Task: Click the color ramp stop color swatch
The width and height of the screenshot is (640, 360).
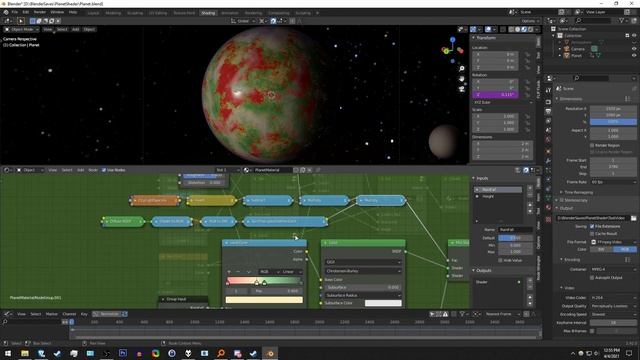Action: [x=264, y=300]
